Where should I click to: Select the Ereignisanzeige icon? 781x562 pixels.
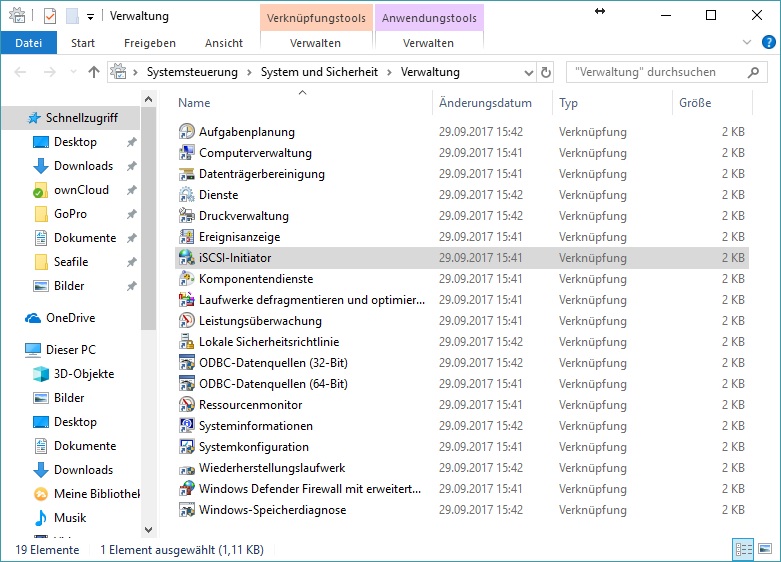pos(187,237)
